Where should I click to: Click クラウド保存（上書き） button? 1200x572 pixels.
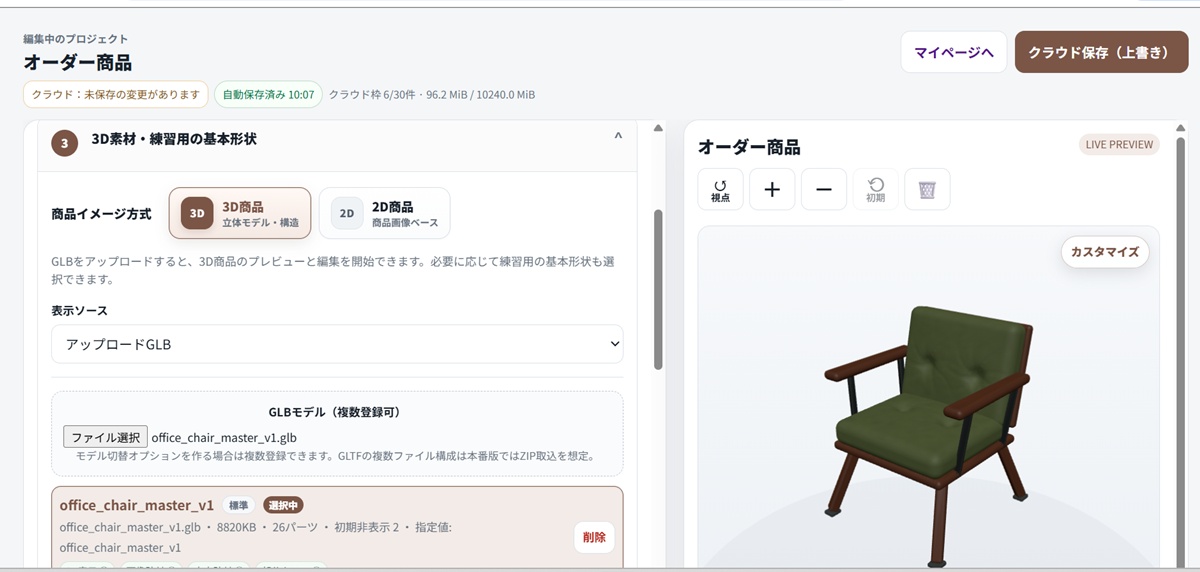pos(1101,52)
